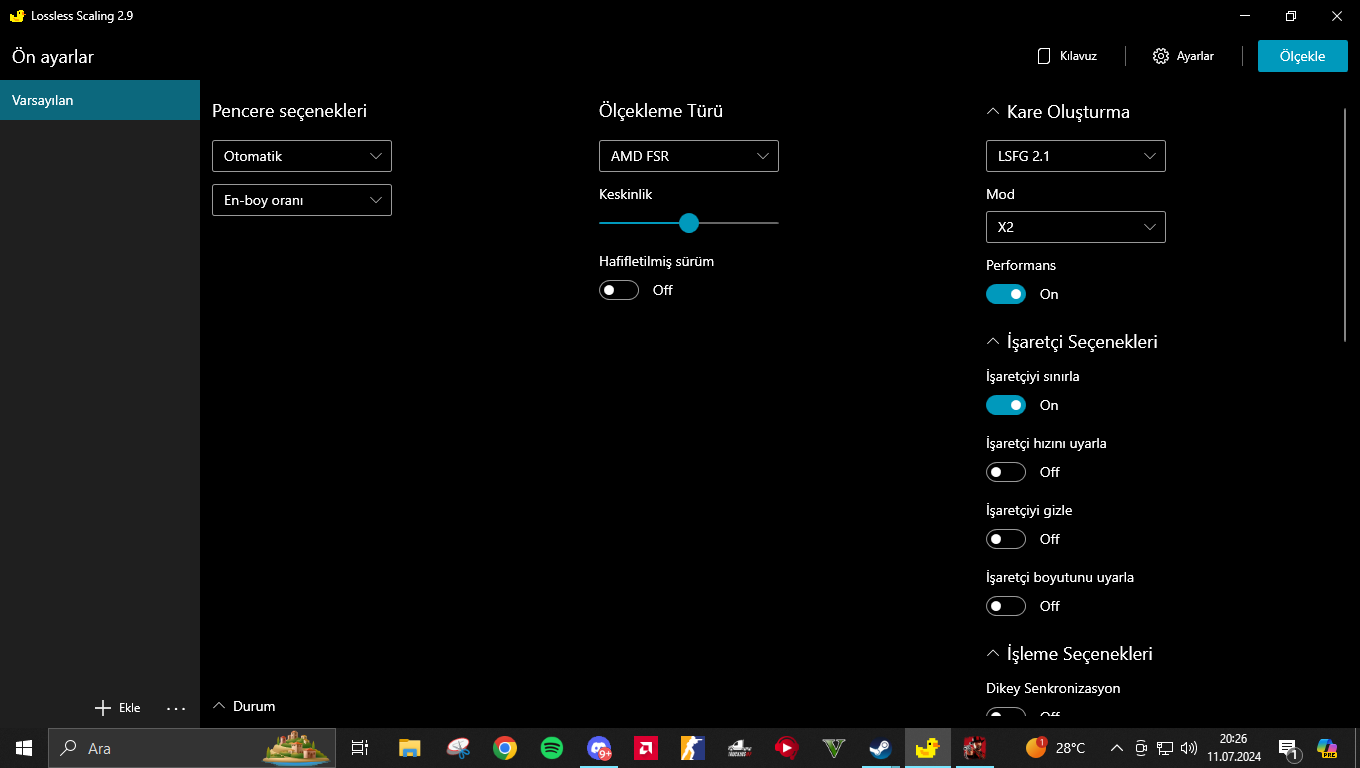The height and width of the screenshot is (768, 1360).
Task: Open Task View from the taskbar
Action: click(360, 748)
